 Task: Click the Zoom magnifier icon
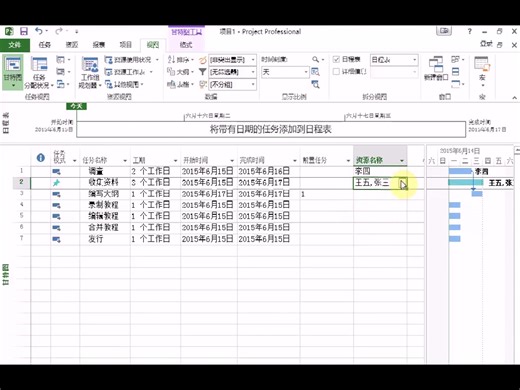click(x=315, y=60)
